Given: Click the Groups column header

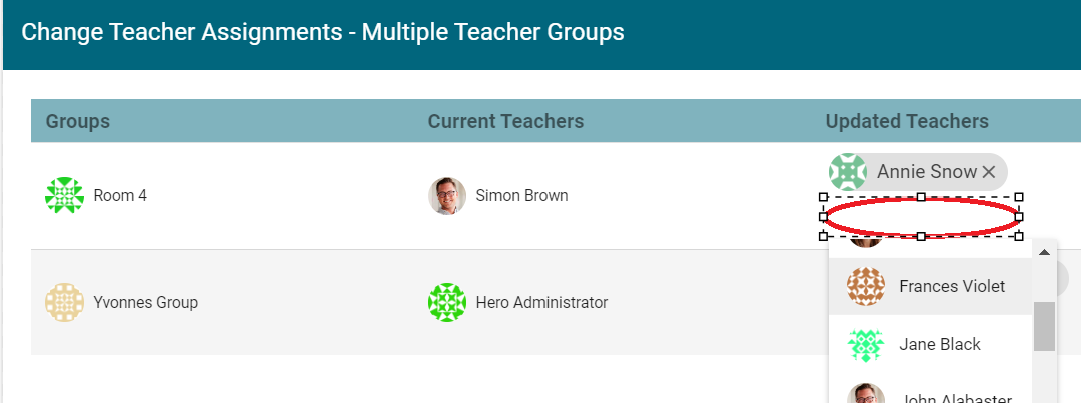Looking at the screenshot, I should [78, 121].
